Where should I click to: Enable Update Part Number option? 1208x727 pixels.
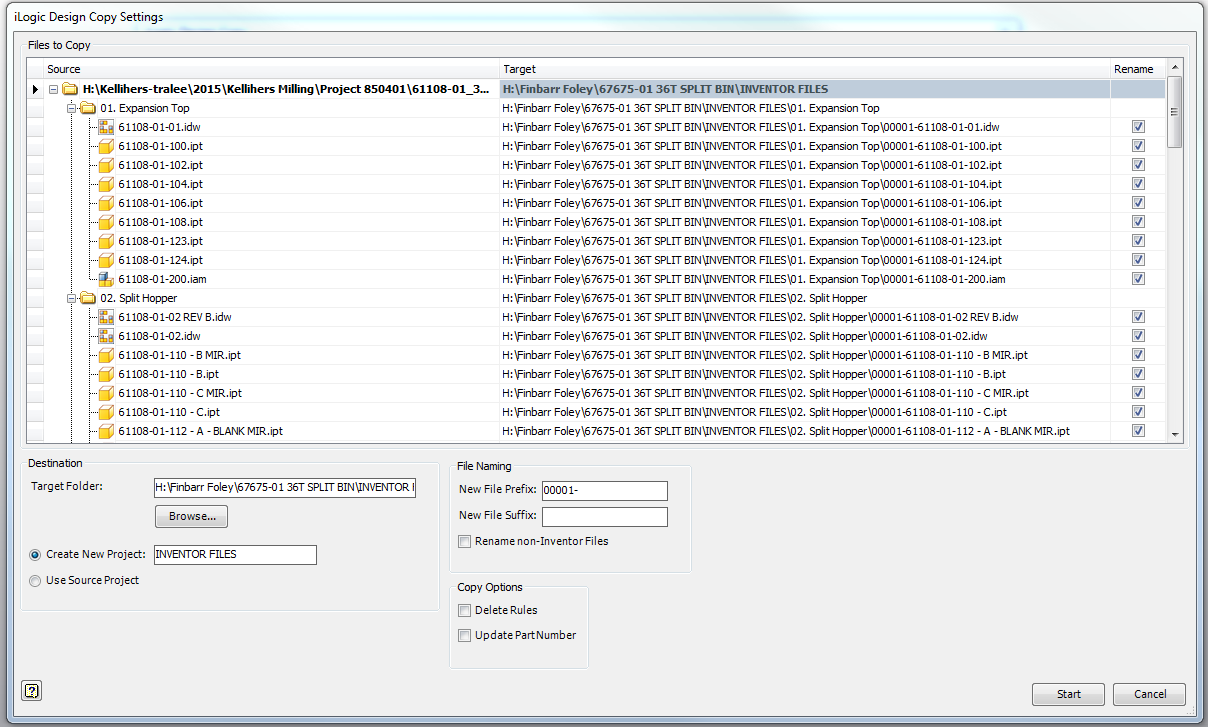(x=464, y=635)
